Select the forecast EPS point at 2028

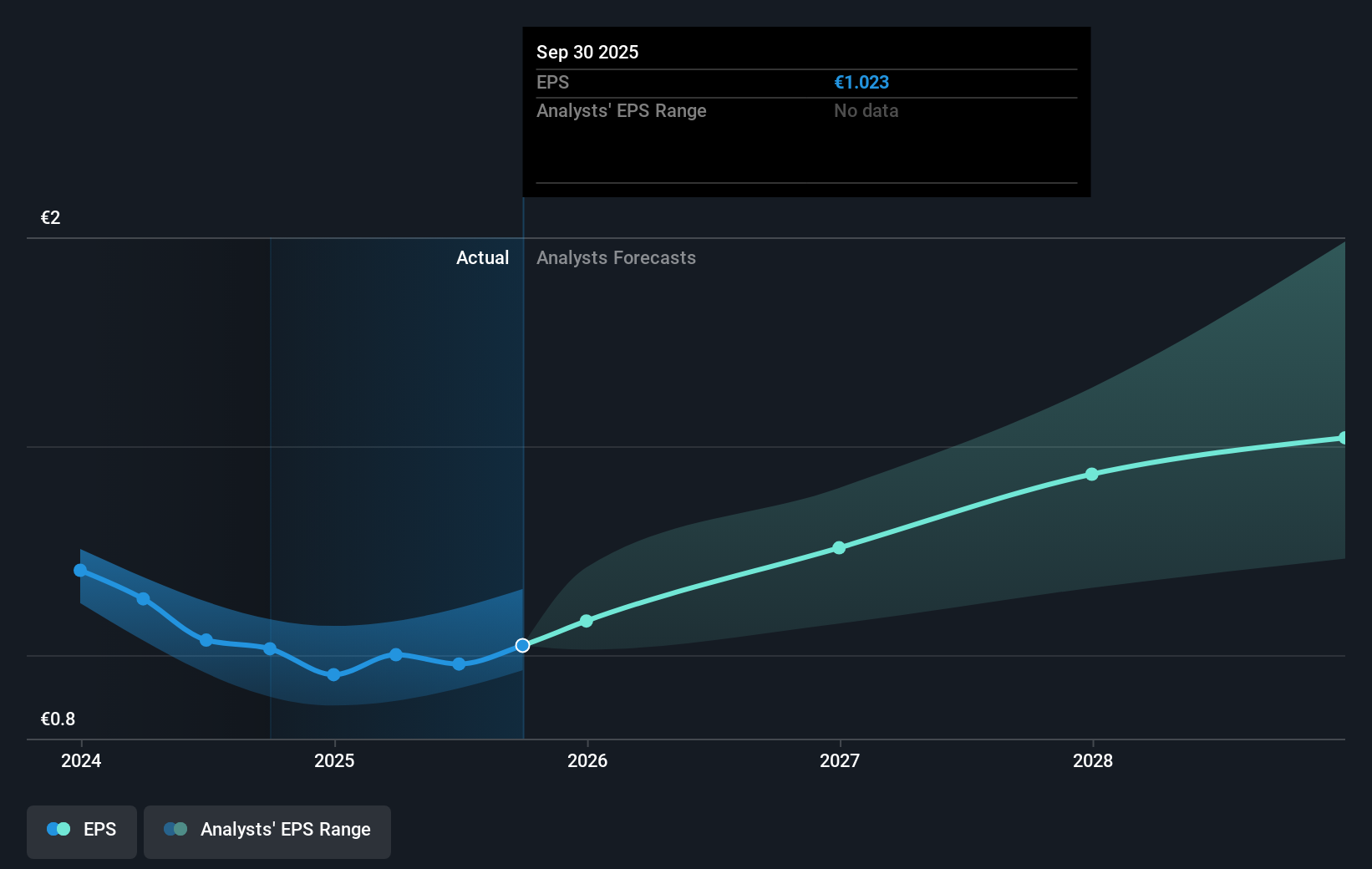click(x=1092, y=474)
